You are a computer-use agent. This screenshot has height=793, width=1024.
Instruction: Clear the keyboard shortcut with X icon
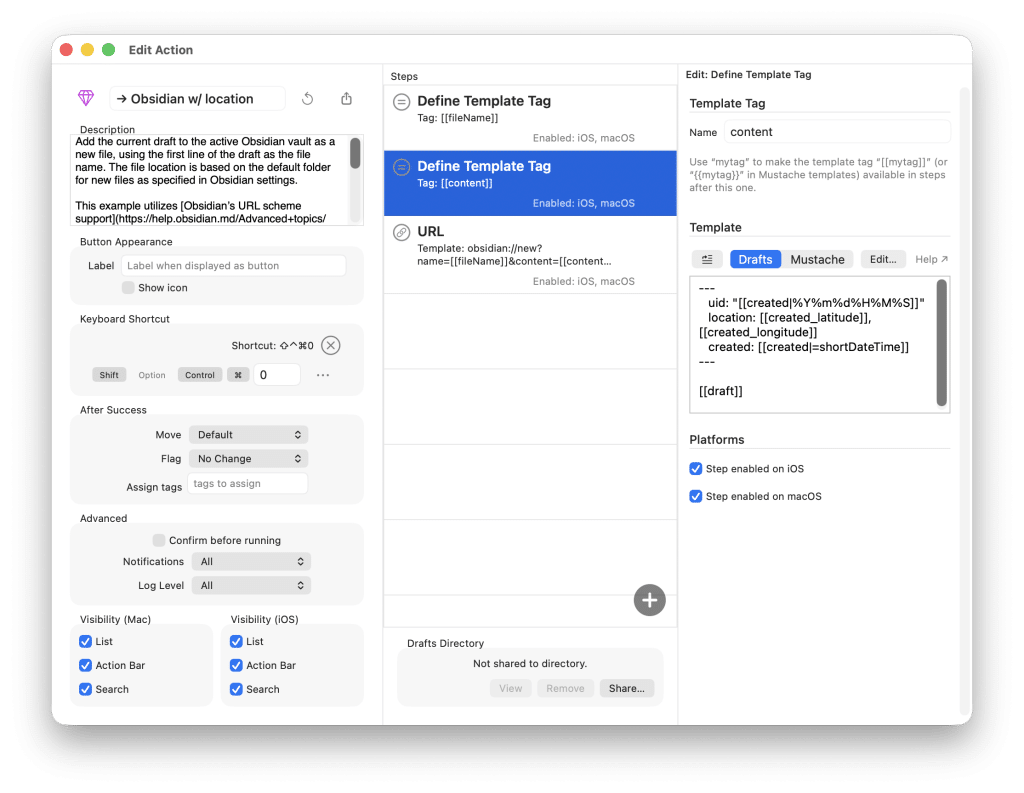(x=330, y=346)
